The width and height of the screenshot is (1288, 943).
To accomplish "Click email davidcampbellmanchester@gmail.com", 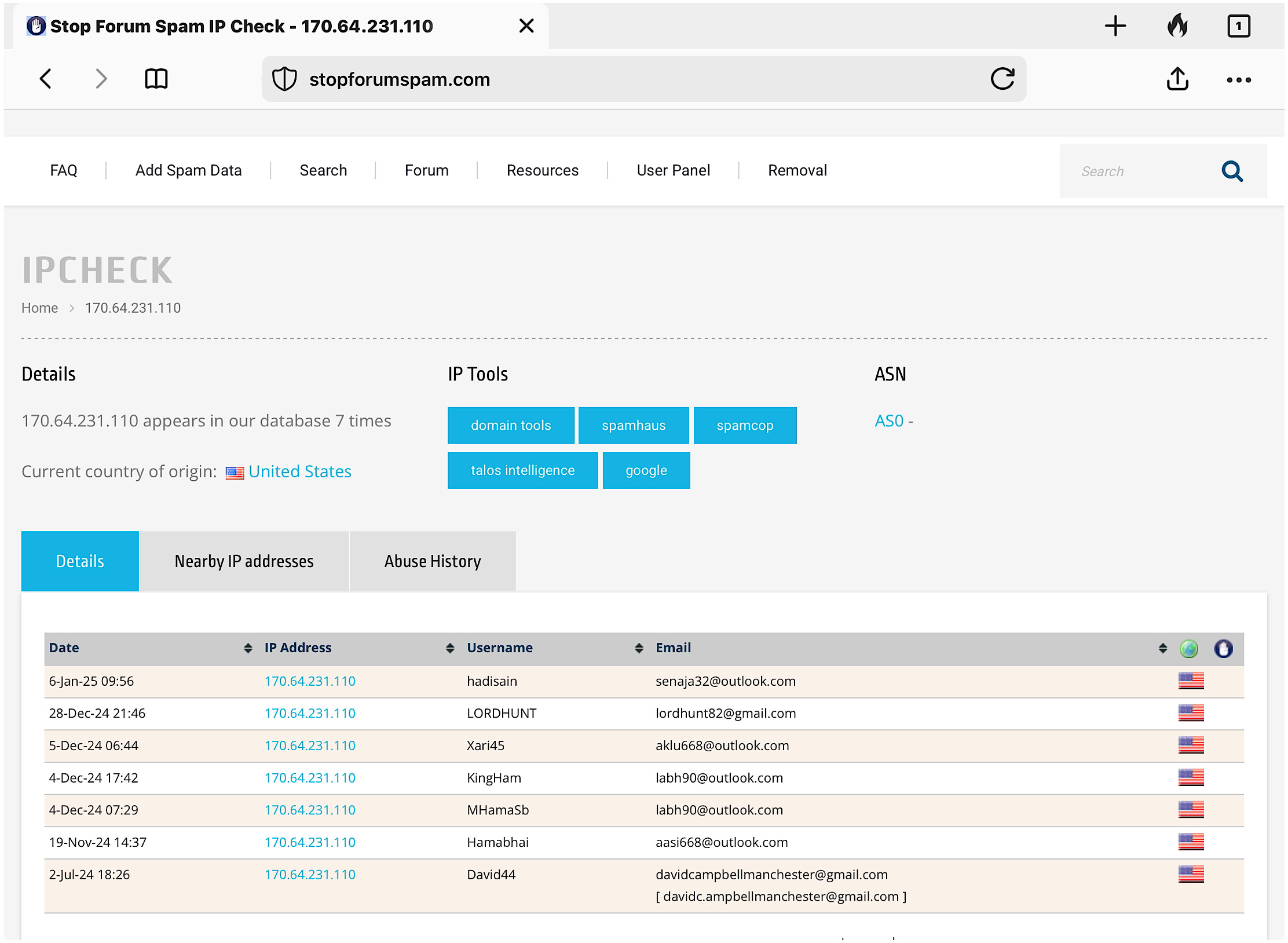I will tap(771, 875).
